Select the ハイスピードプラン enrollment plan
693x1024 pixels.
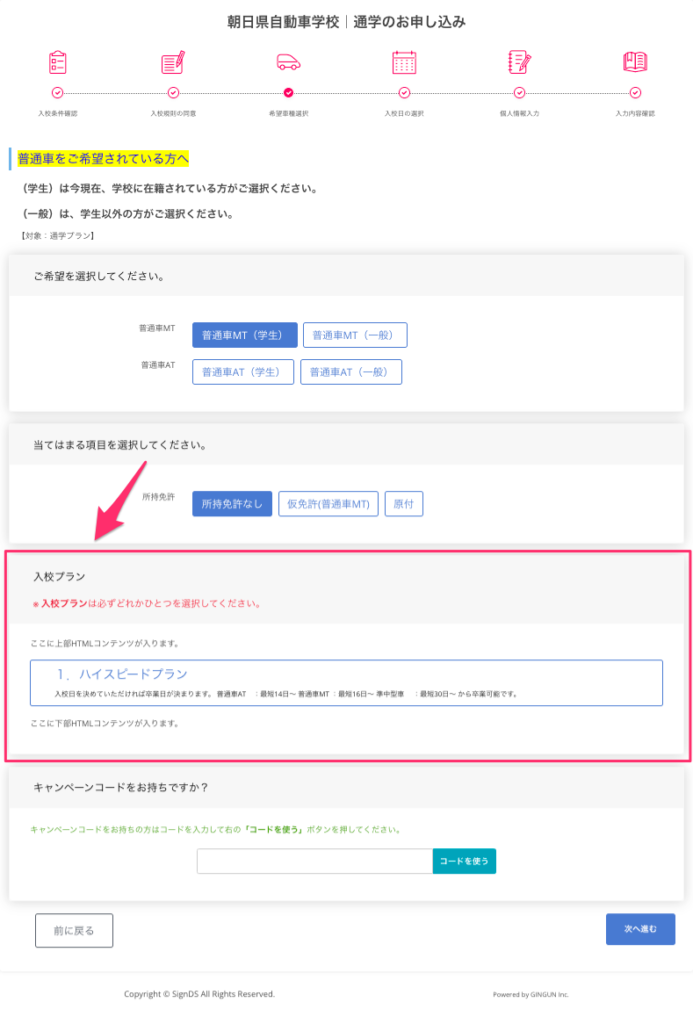(x=346, y=683)
